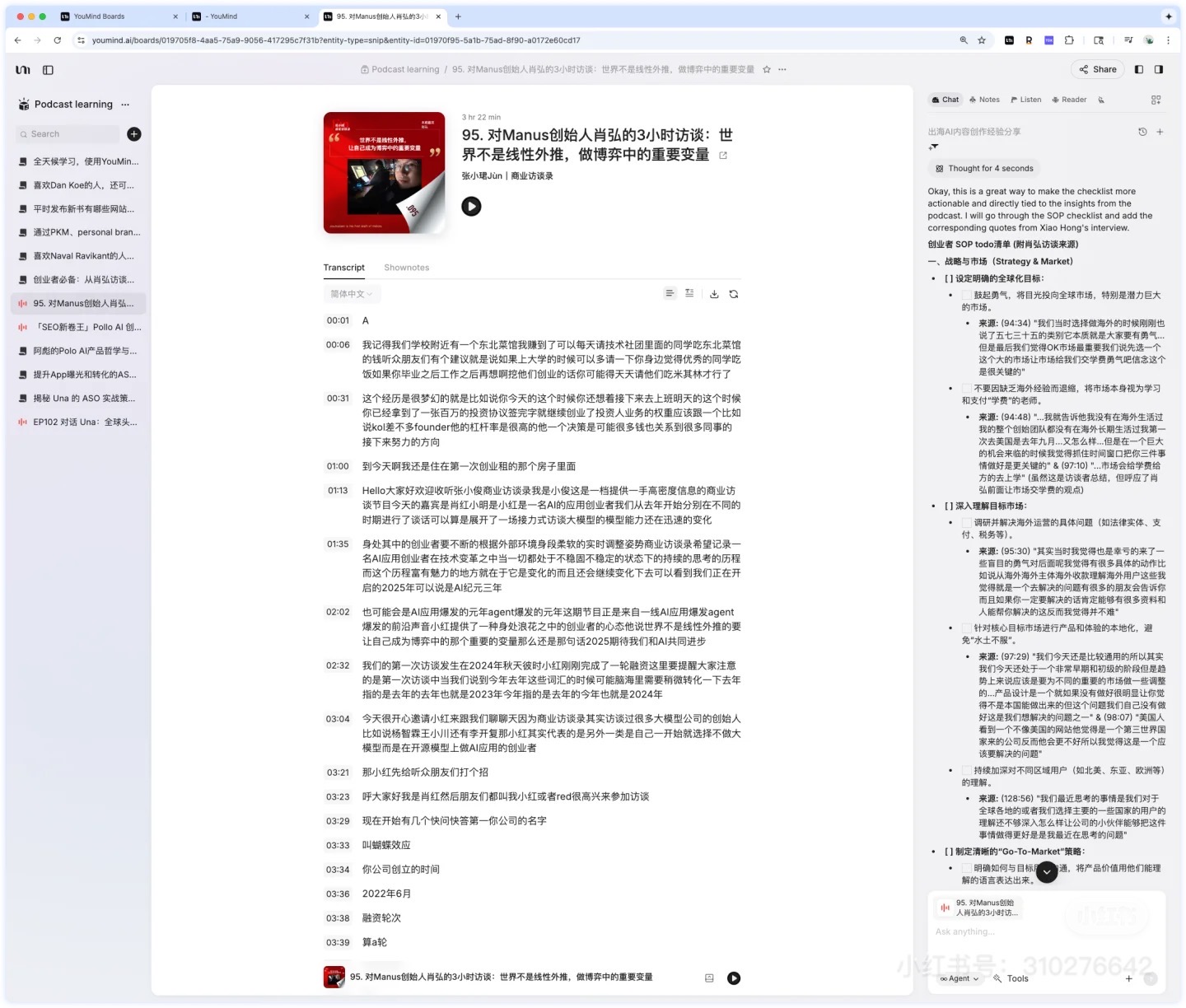Open the Tools menu in chat input
This screenshot has height=1008, width=1186.
(1011, 978)
